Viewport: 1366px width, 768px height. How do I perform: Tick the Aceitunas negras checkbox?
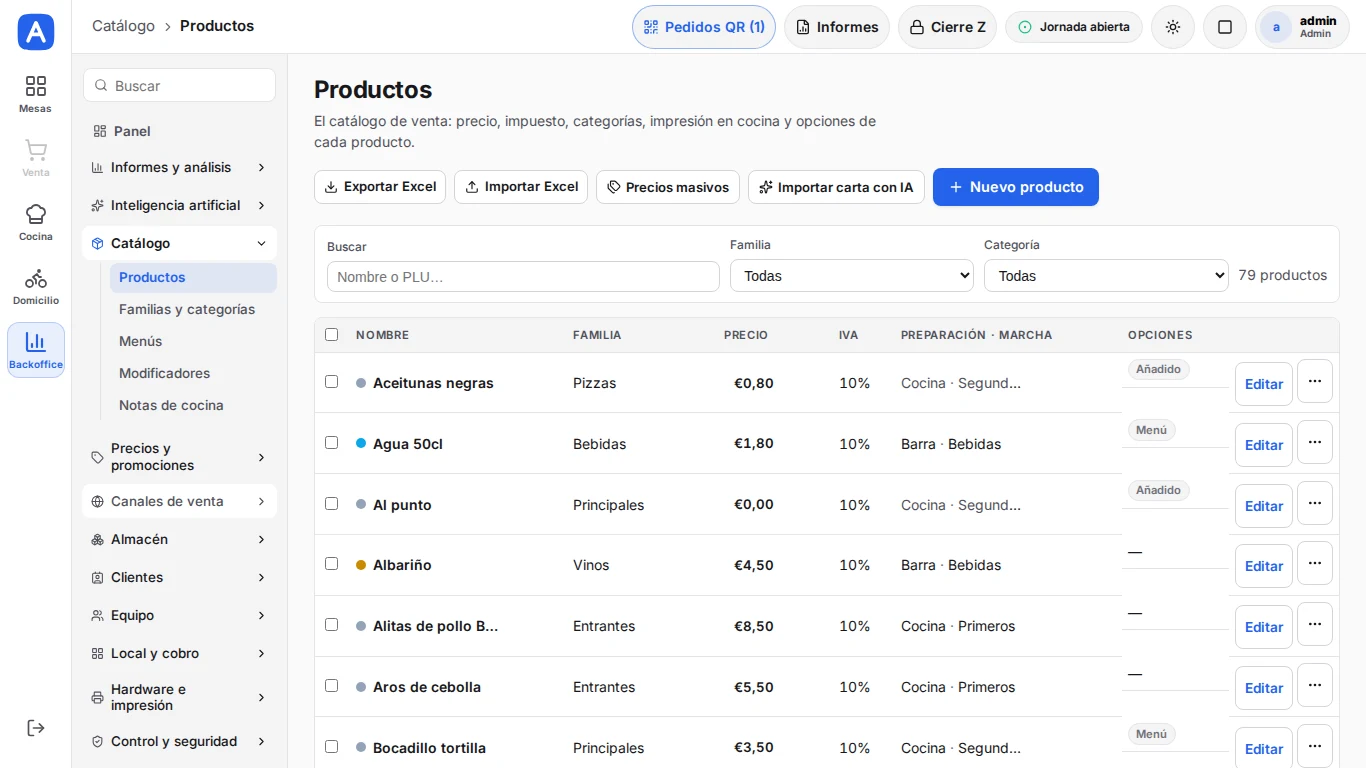pos(332,382)
